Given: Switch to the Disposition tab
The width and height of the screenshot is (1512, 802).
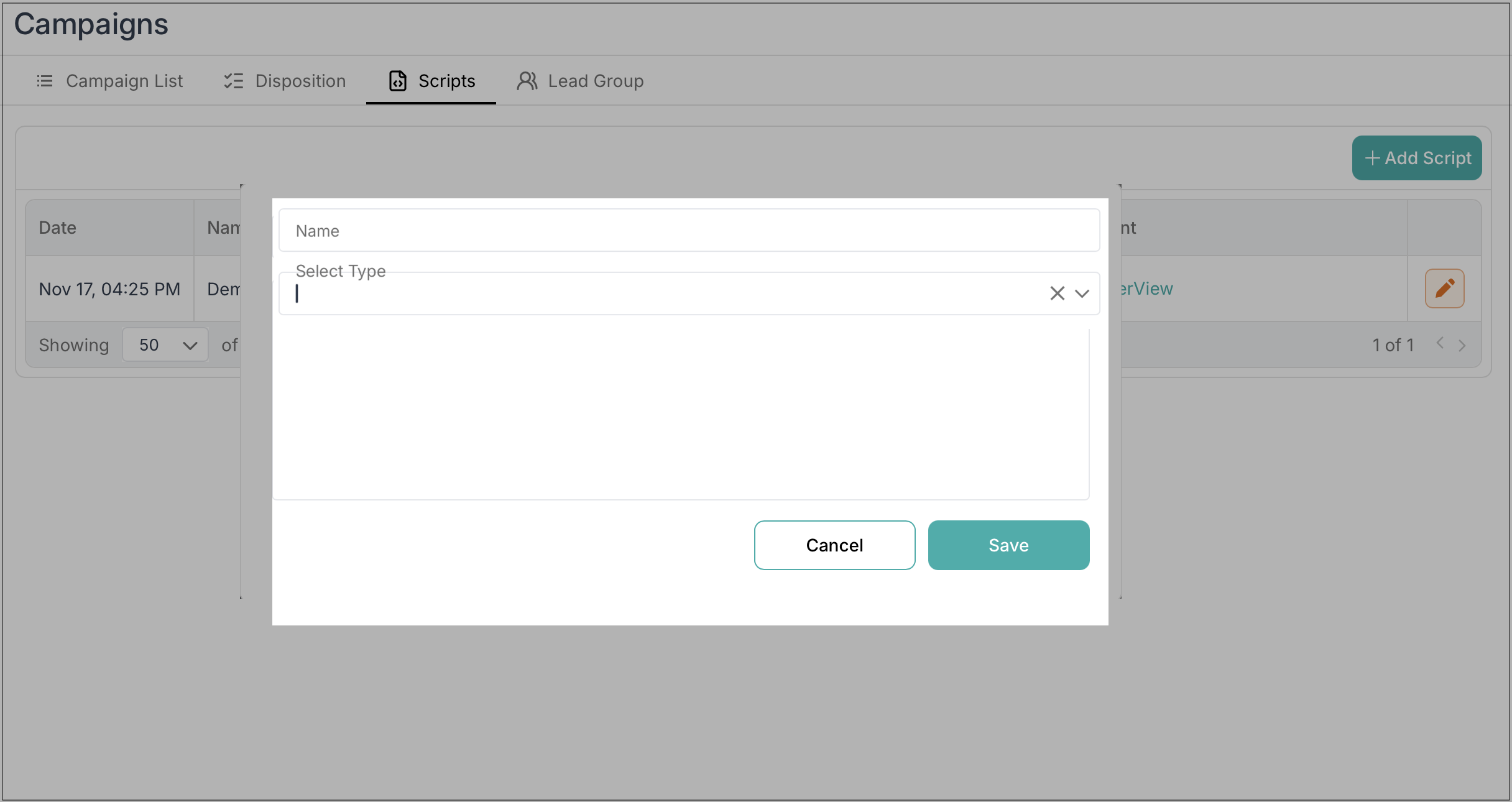Looking at the screenshot, I should (x=300, y=81).
